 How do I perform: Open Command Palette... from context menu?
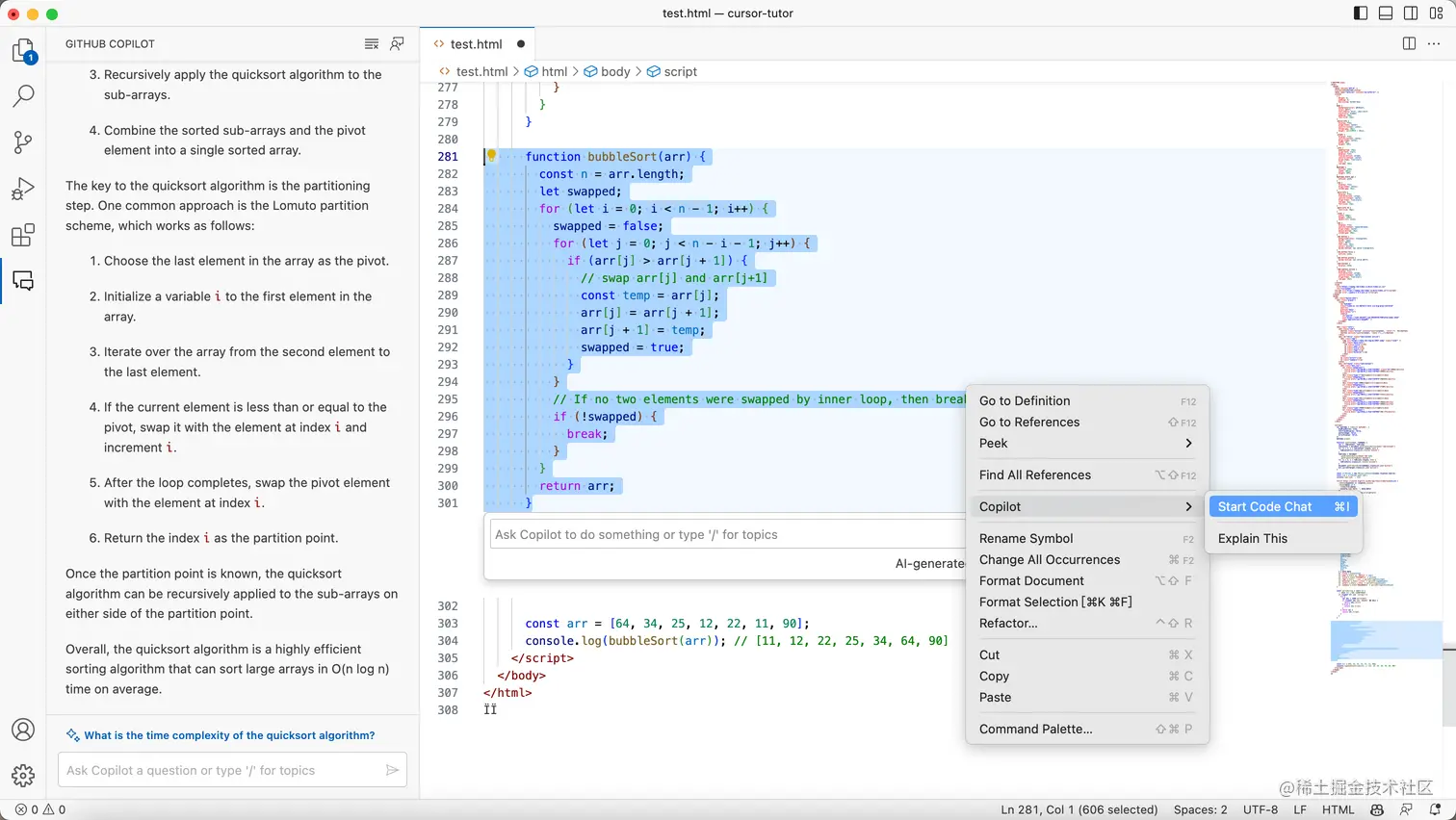click(x=1087, y=730)
